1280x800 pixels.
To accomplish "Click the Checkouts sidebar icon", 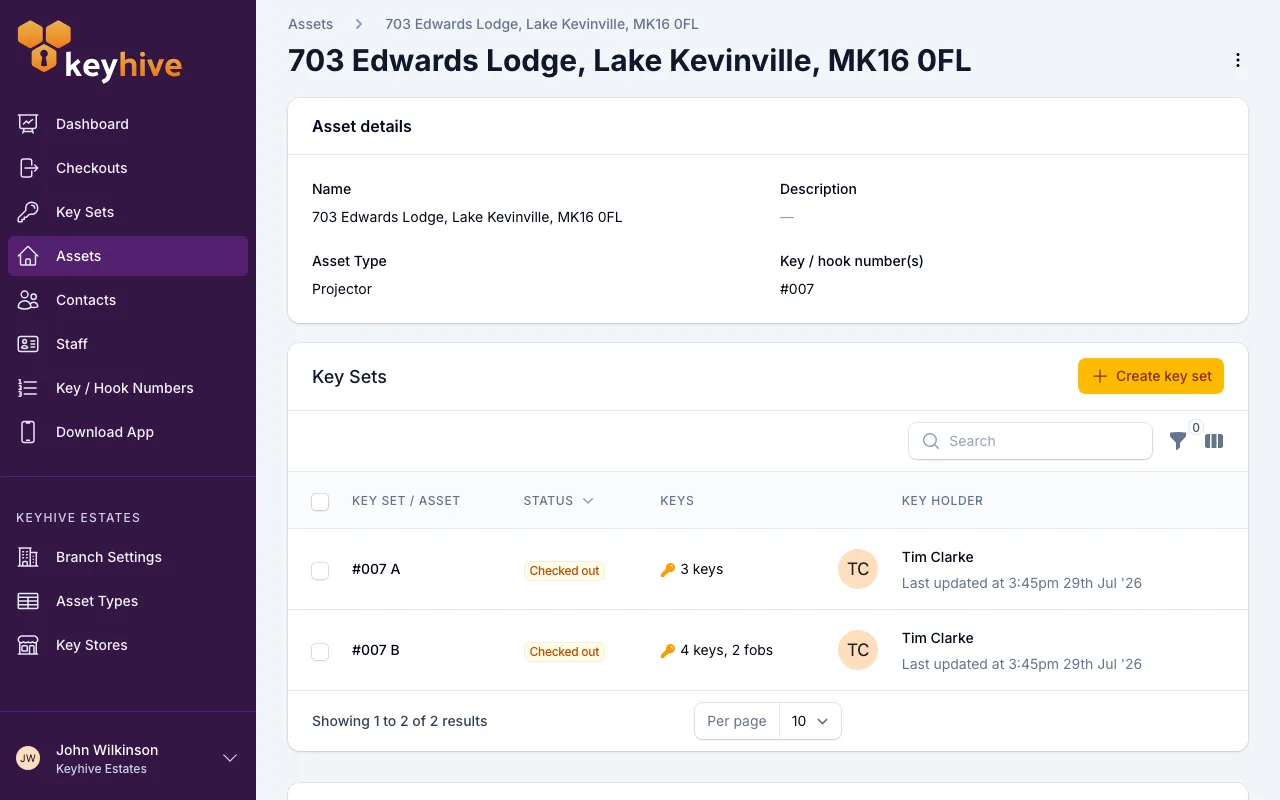I will 28,168.
